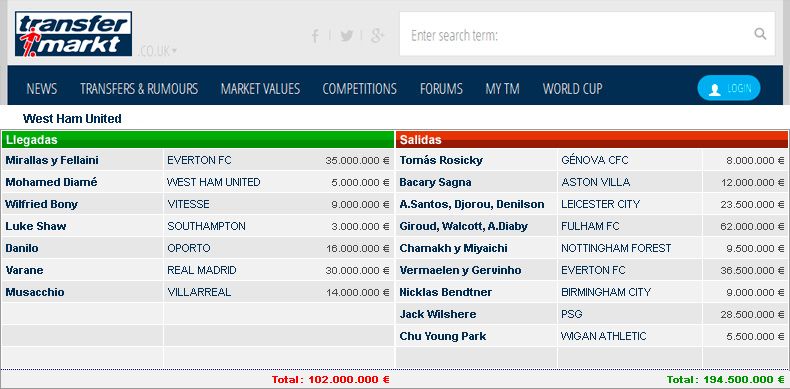Image resolution: width=790 pixels, height=389 pixels.
Task: Click the search magnifier icon
Action: coord(760,34)
